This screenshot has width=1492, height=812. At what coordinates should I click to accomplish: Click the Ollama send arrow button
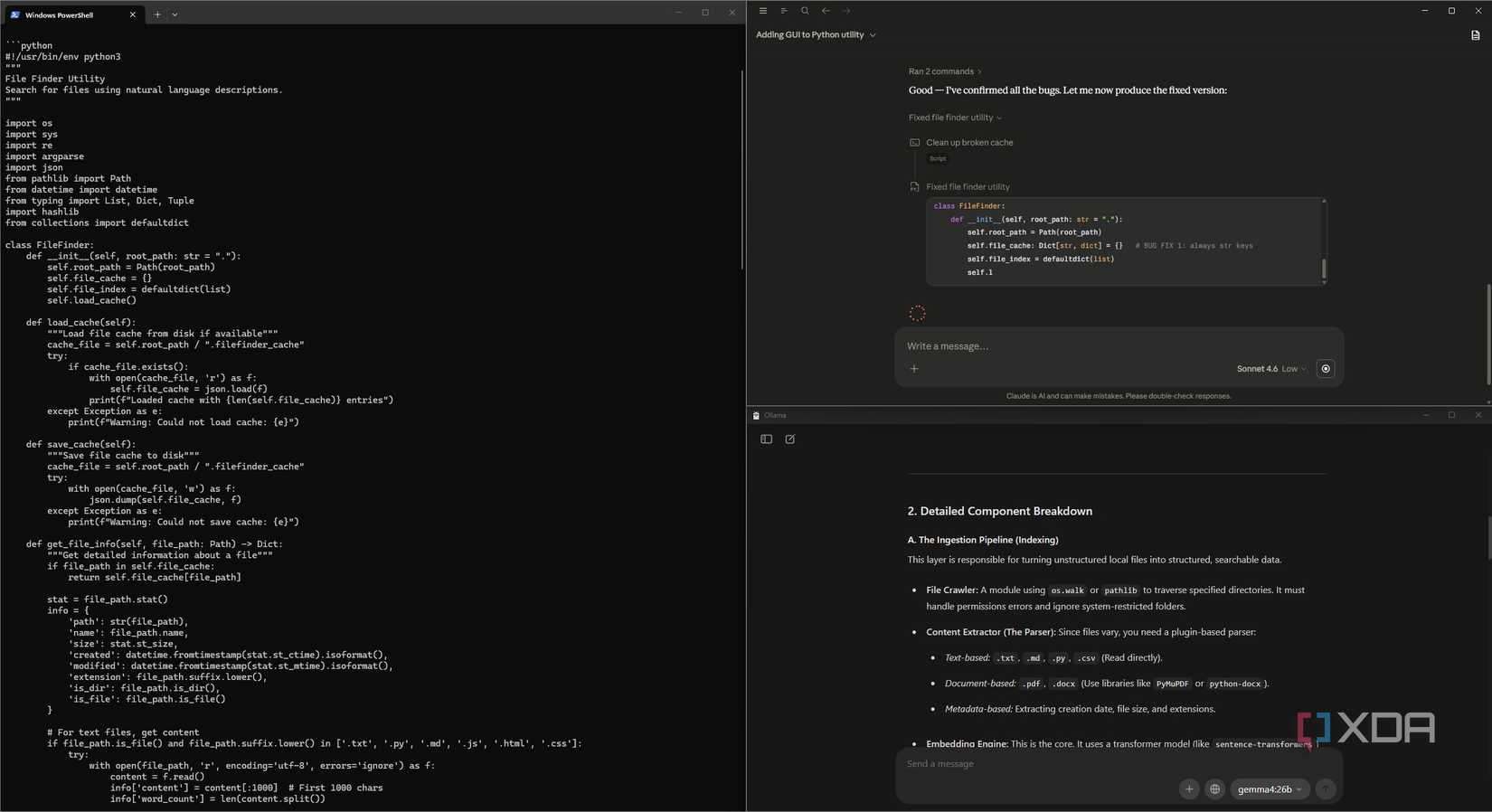[1325, 789]
